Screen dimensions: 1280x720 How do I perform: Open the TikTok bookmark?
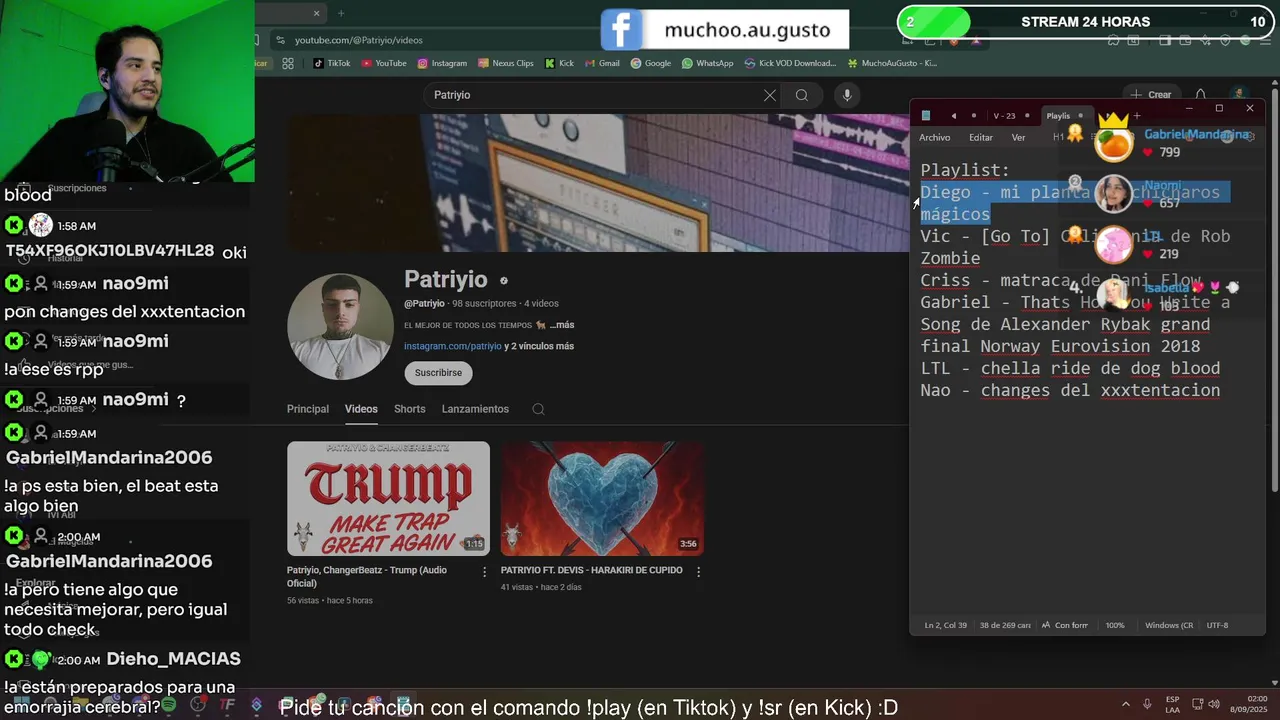(x=332, y=63)
